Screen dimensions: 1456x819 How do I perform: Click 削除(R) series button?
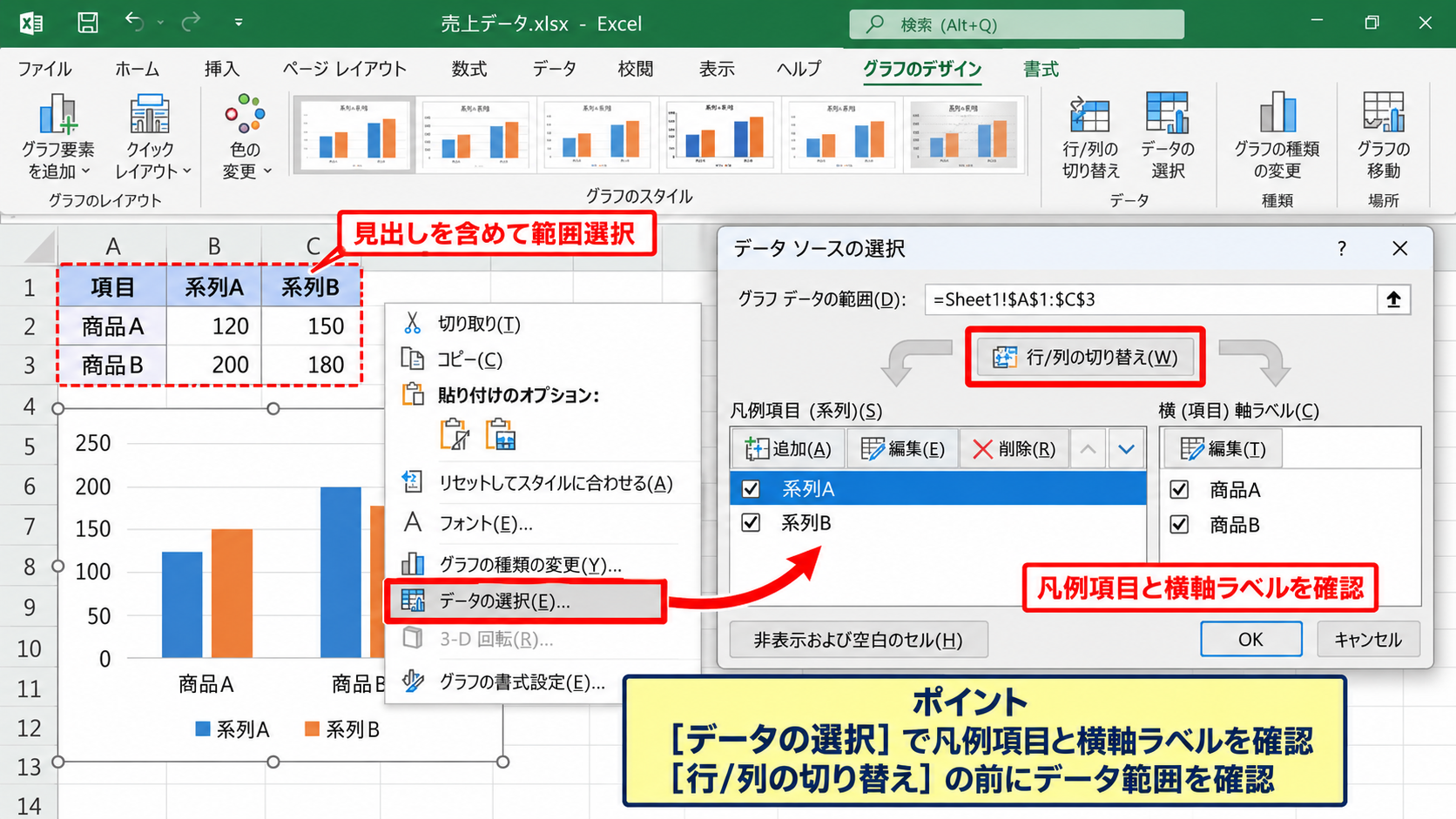1014,449
